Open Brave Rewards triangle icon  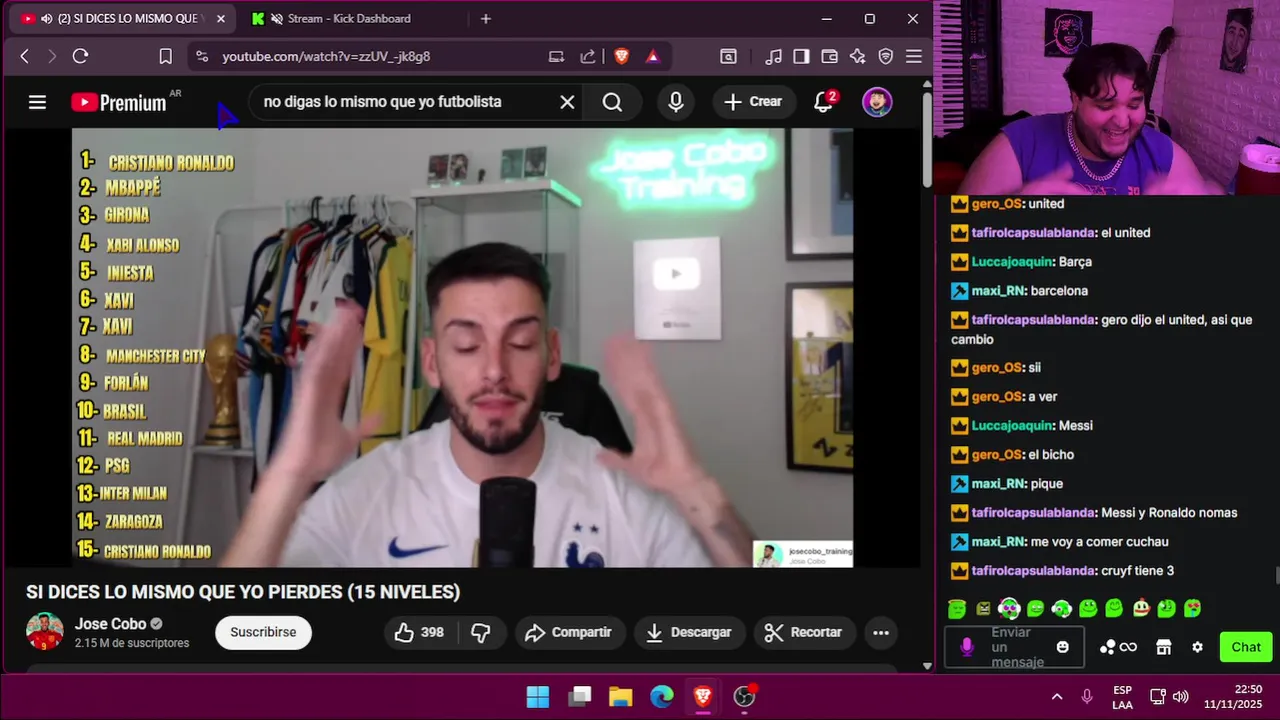pos(653,57)
